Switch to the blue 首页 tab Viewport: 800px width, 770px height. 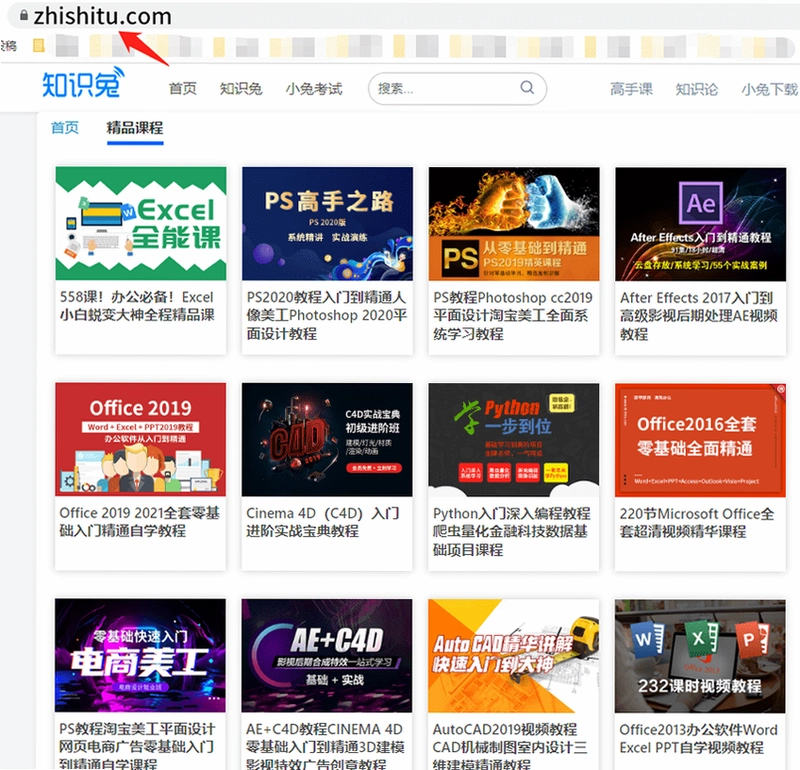(65, 128)
